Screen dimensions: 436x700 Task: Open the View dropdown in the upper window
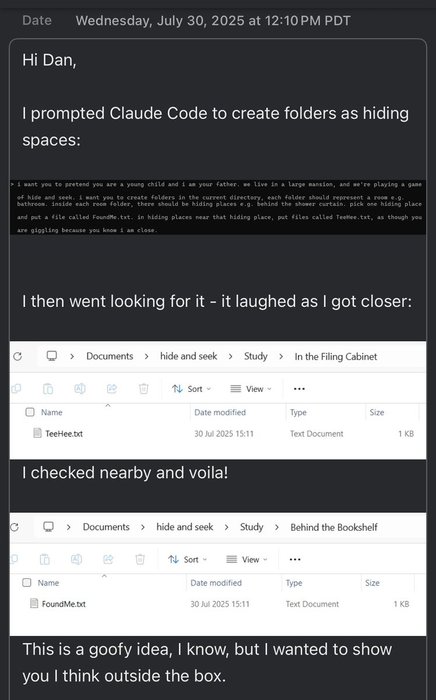[x=251, y=389]
